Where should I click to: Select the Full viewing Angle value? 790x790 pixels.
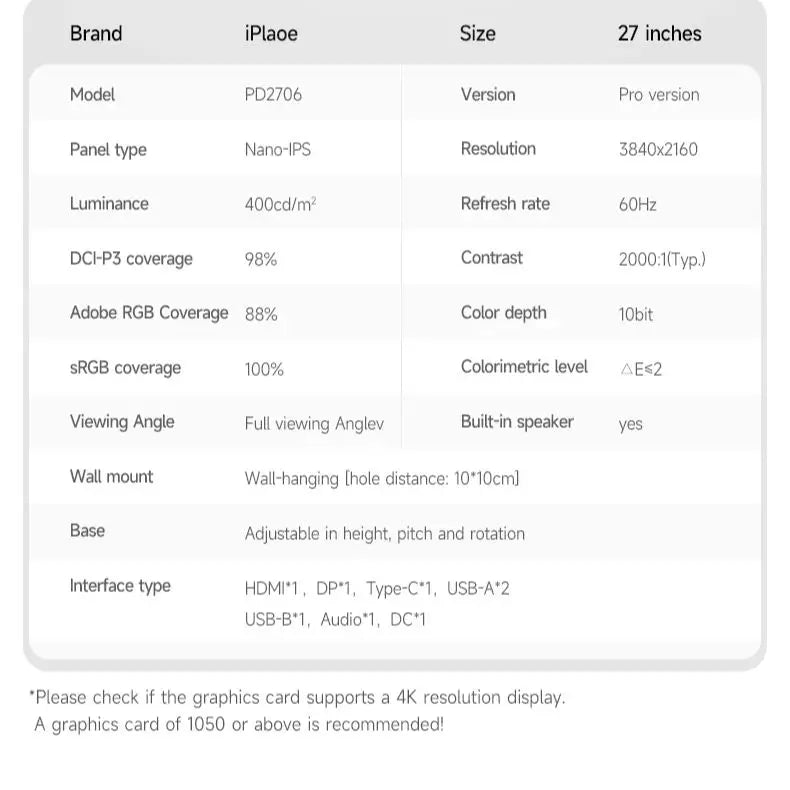tap(314, 423)
